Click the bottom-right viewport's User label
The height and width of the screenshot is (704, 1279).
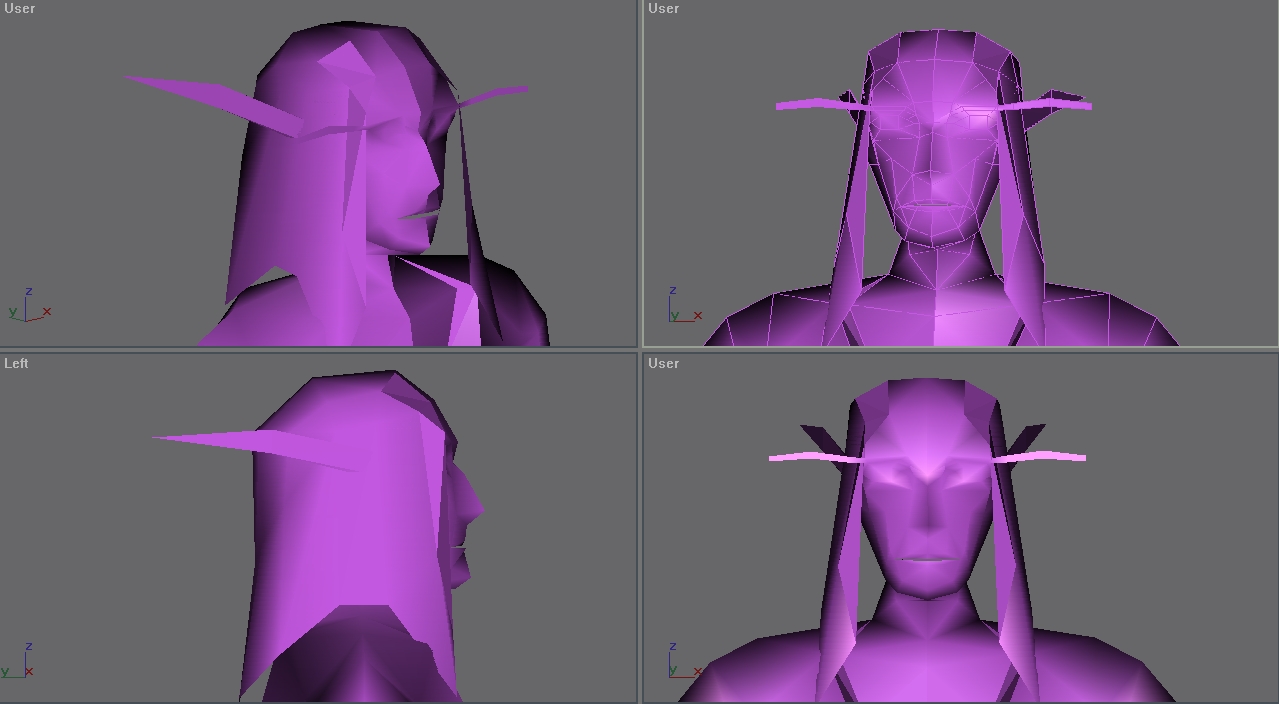pos(663,363)
